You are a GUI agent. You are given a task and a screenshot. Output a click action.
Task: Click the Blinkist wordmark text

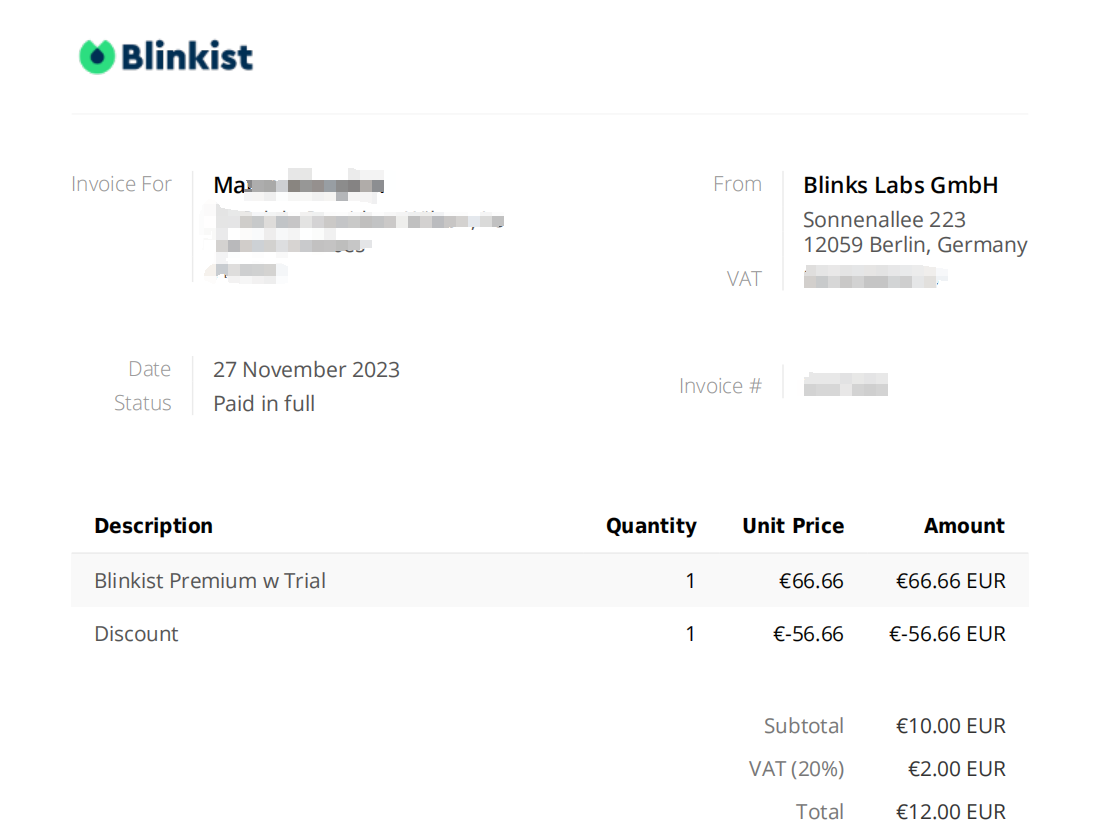pyautogui.click(x=187, y=56)
